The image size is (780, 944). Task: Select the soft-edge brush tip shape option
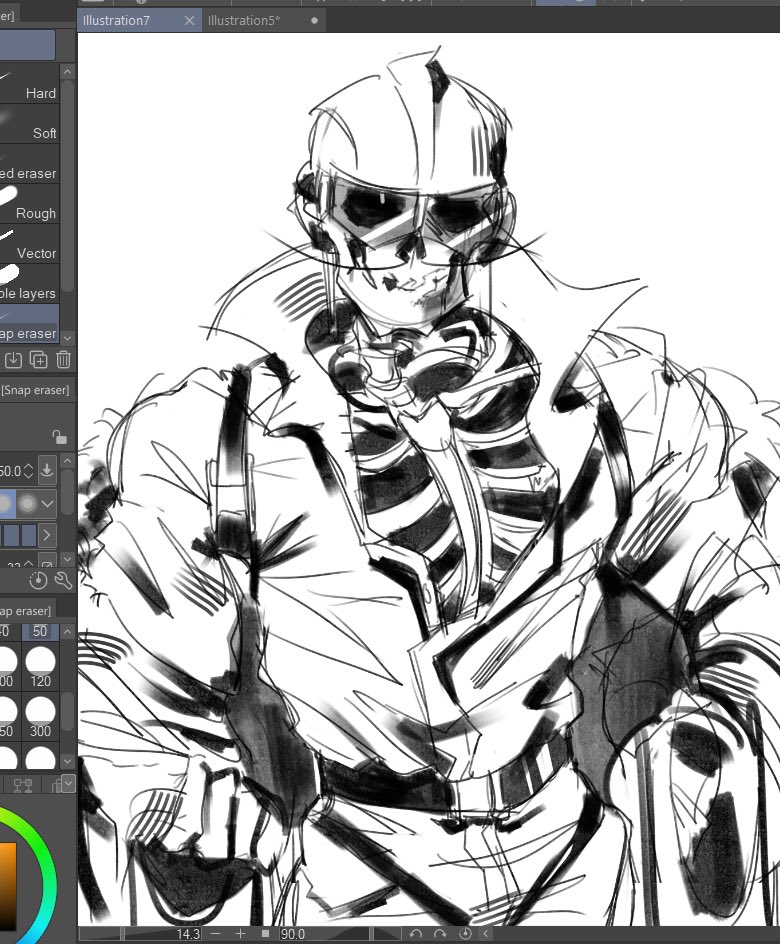(x=28, y=503)
